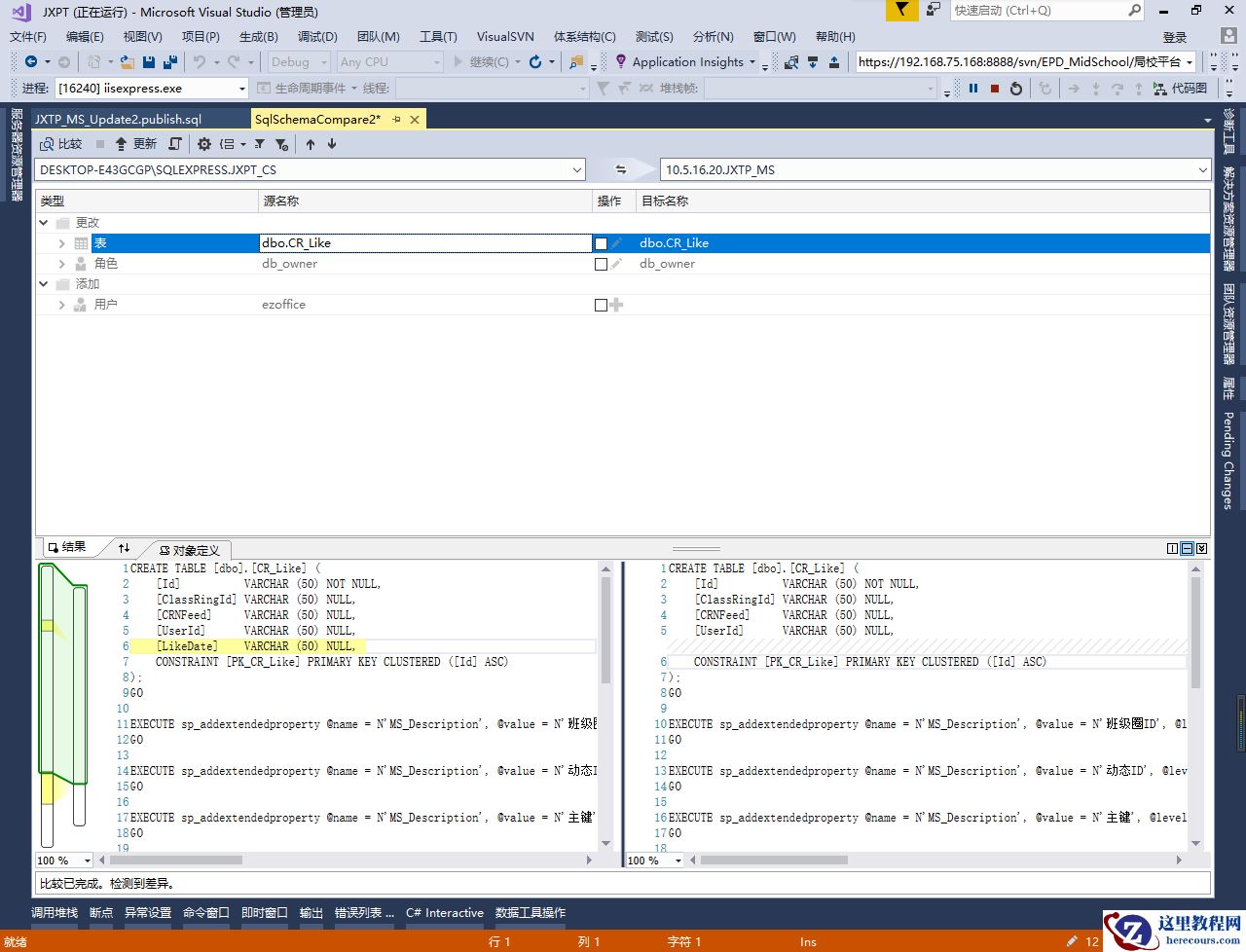Image resolution: width=1246 pixels, height=952 pixels.
Task: Open the 调试(D) debug menu
Action: [316, 36]
